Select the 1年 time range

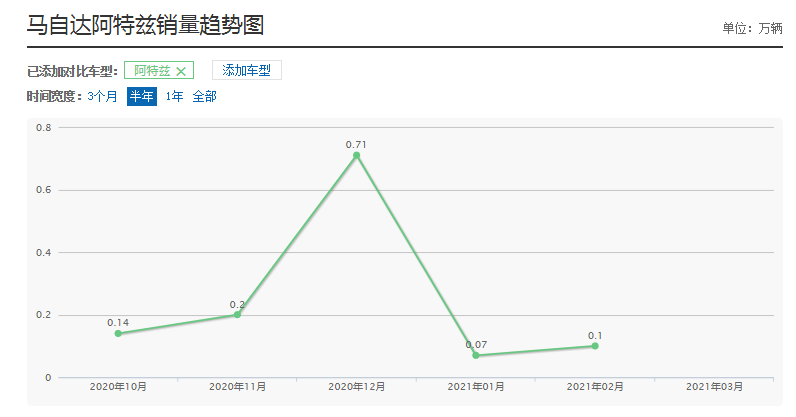174,96
